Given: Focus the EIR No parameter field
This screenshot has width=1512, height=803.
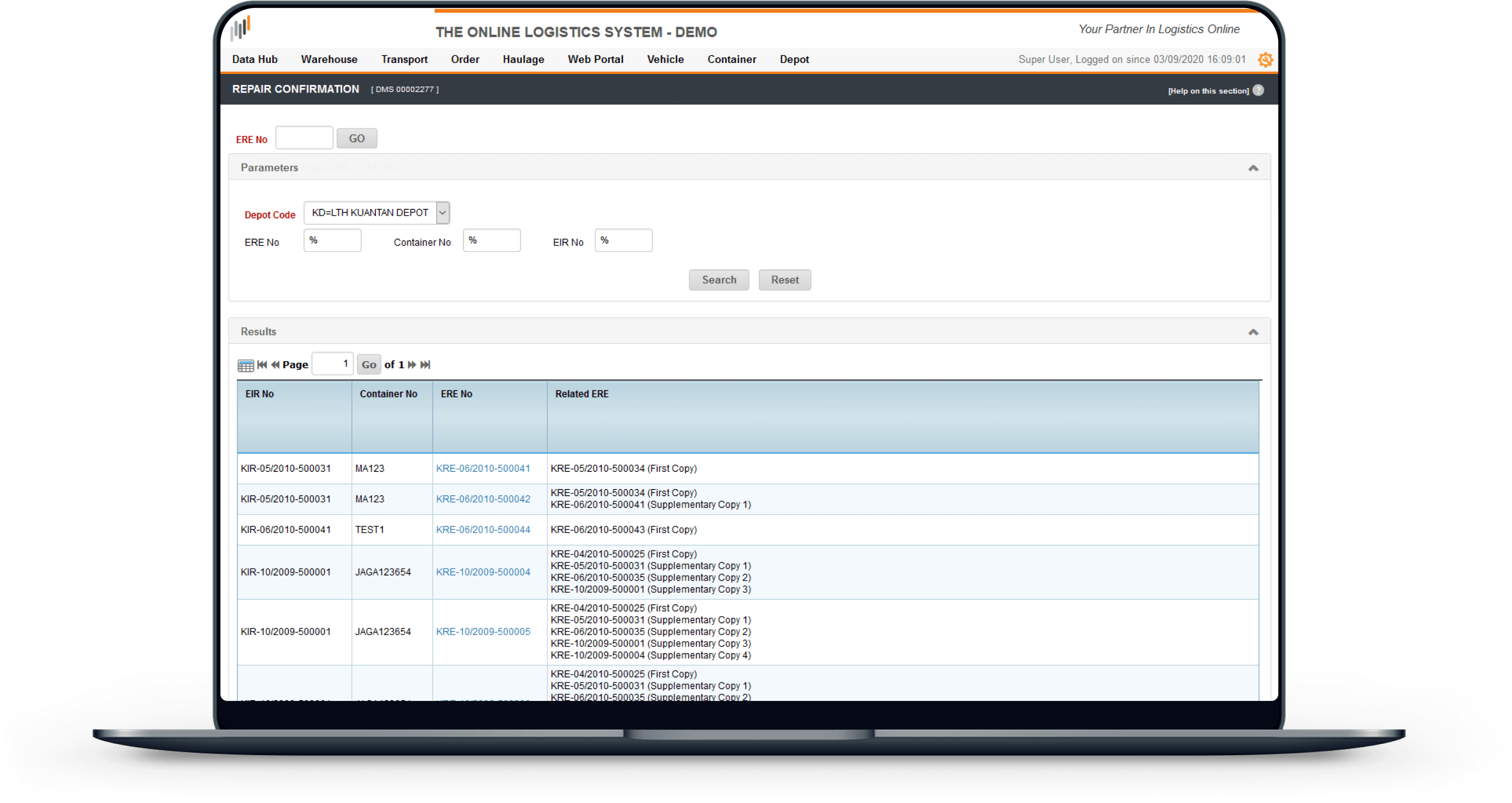Looking at the screenshot, I should click(623, 240).
